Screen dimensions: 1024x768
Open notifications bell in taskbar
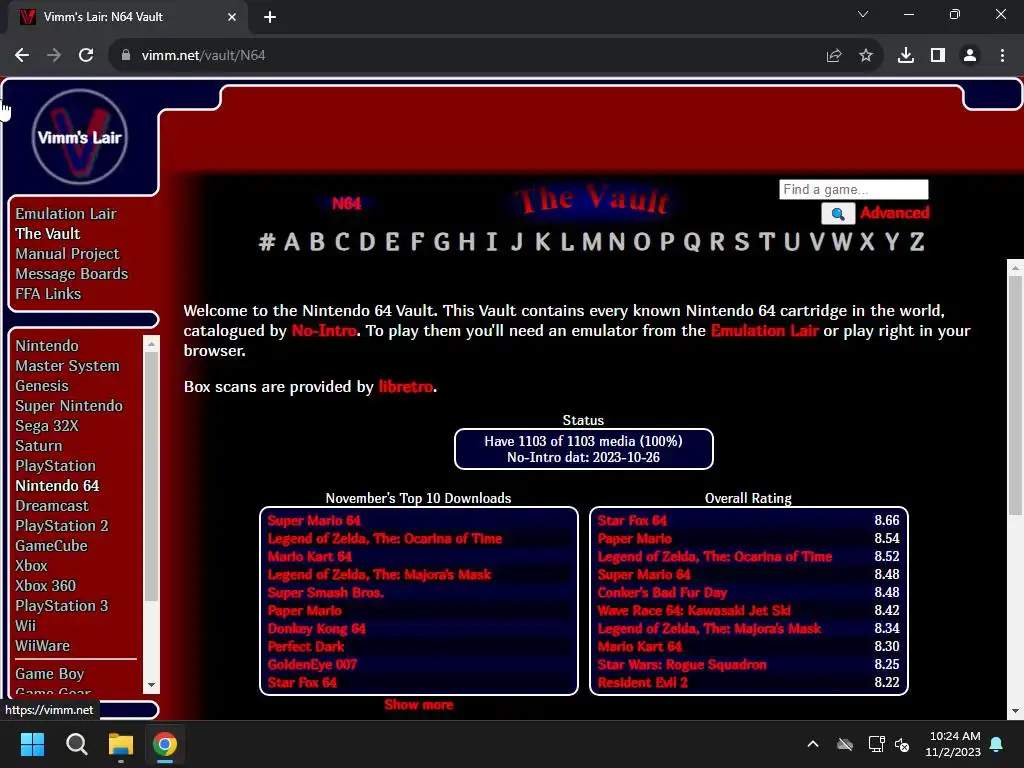[x=997, y=744]
